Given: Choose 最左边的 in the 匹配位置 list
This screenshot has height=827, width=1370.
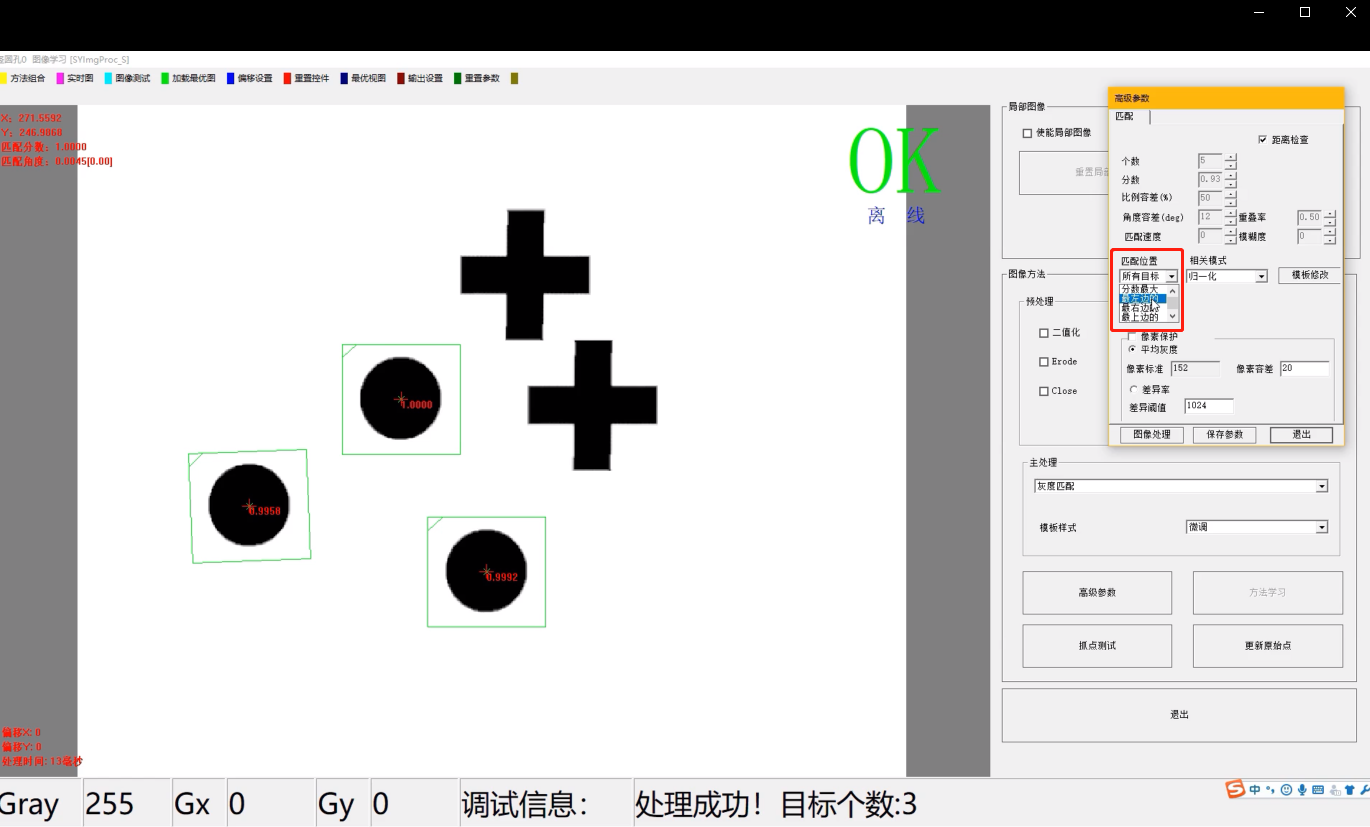Looking at the screenshot, I should (x=1140, y=298).
